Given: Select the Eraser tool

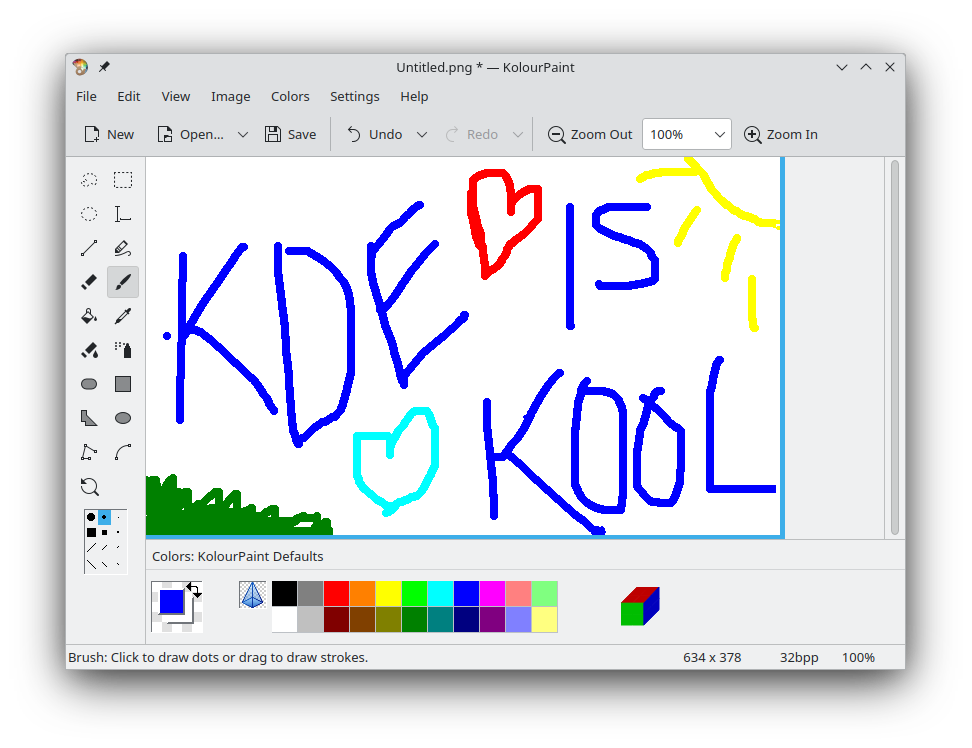Looking at the screenshot, I should point(89,282).
